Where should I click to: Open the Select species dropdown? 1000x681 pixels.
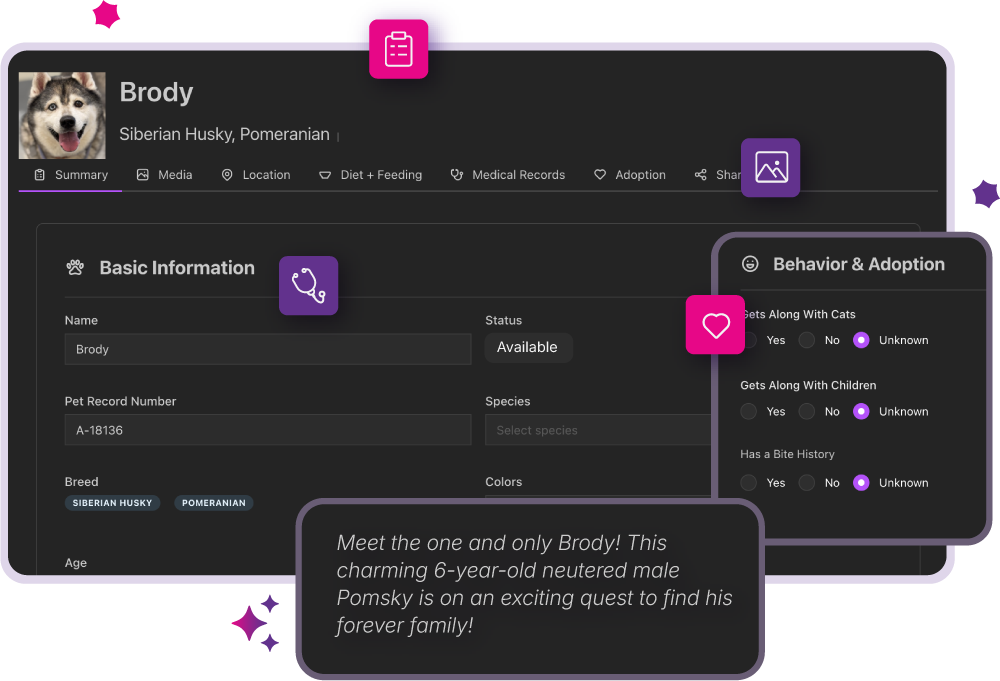pos(598,430)
